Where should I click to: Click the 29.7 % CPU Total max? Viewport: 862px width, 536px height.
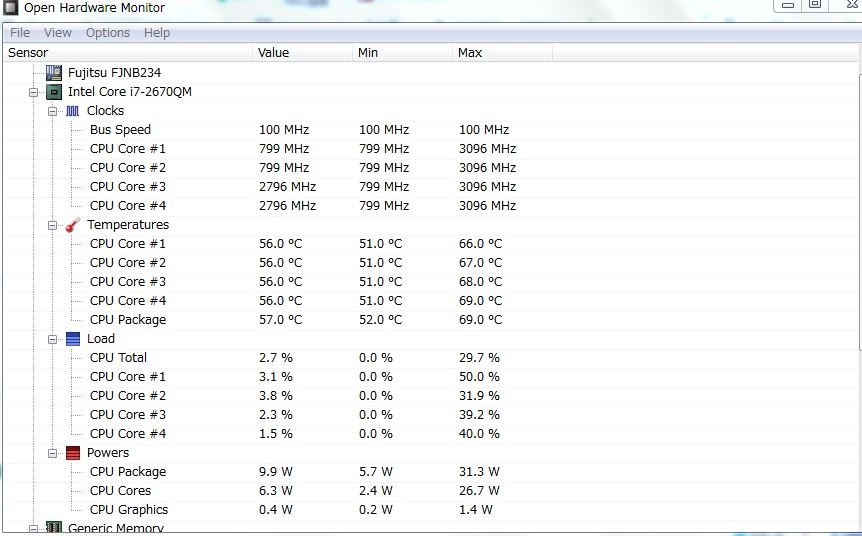pyautogui.click(x=479, y=358)
